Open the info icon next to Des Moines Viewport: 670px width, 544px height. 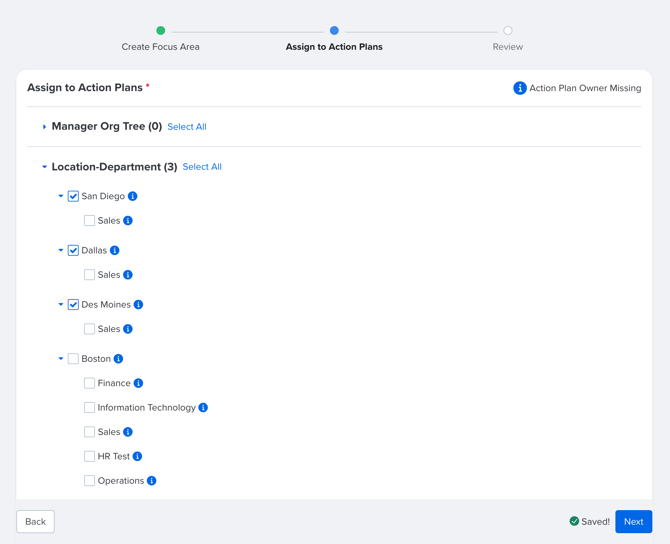coord(139,305)
